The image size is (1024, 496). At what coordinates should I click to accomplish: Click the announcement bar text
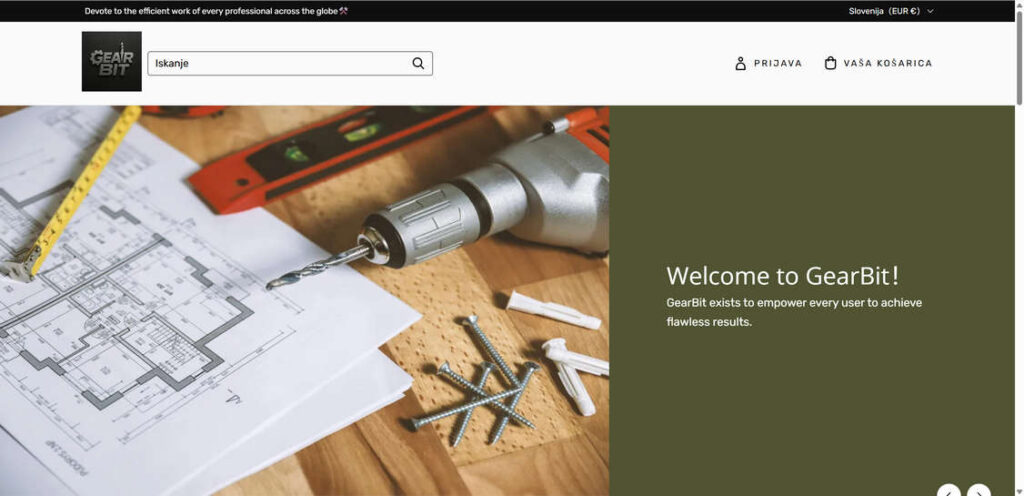[216, 11]
